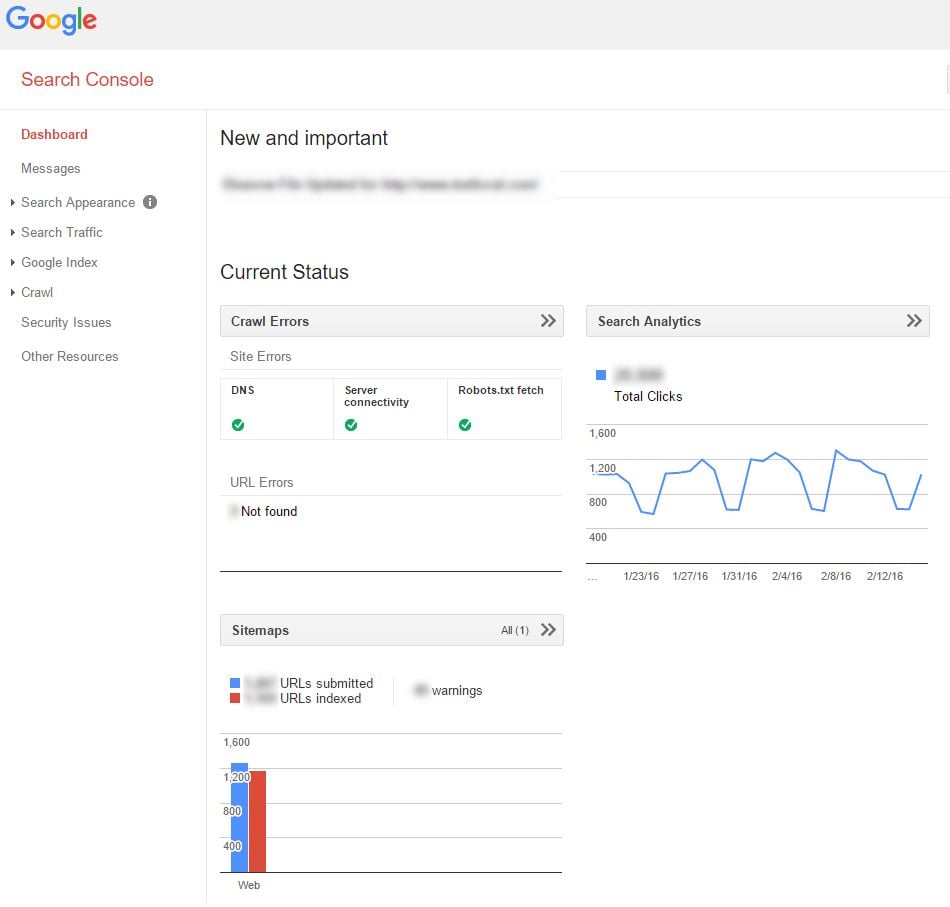Select Google Index in the sidebar
The image size is (950, 907).
pos(59,262)
